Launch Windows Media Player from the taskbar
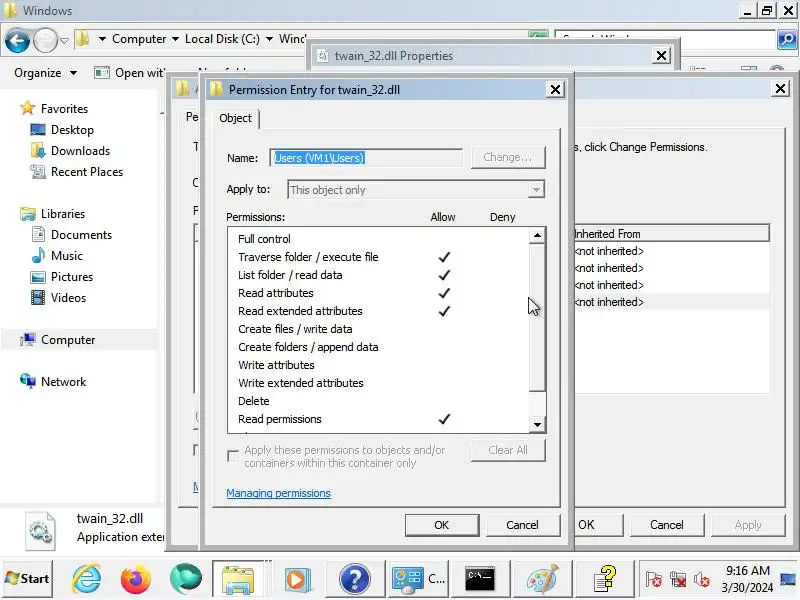The height and width of the screenshot is (600, 800). [298, 579]
